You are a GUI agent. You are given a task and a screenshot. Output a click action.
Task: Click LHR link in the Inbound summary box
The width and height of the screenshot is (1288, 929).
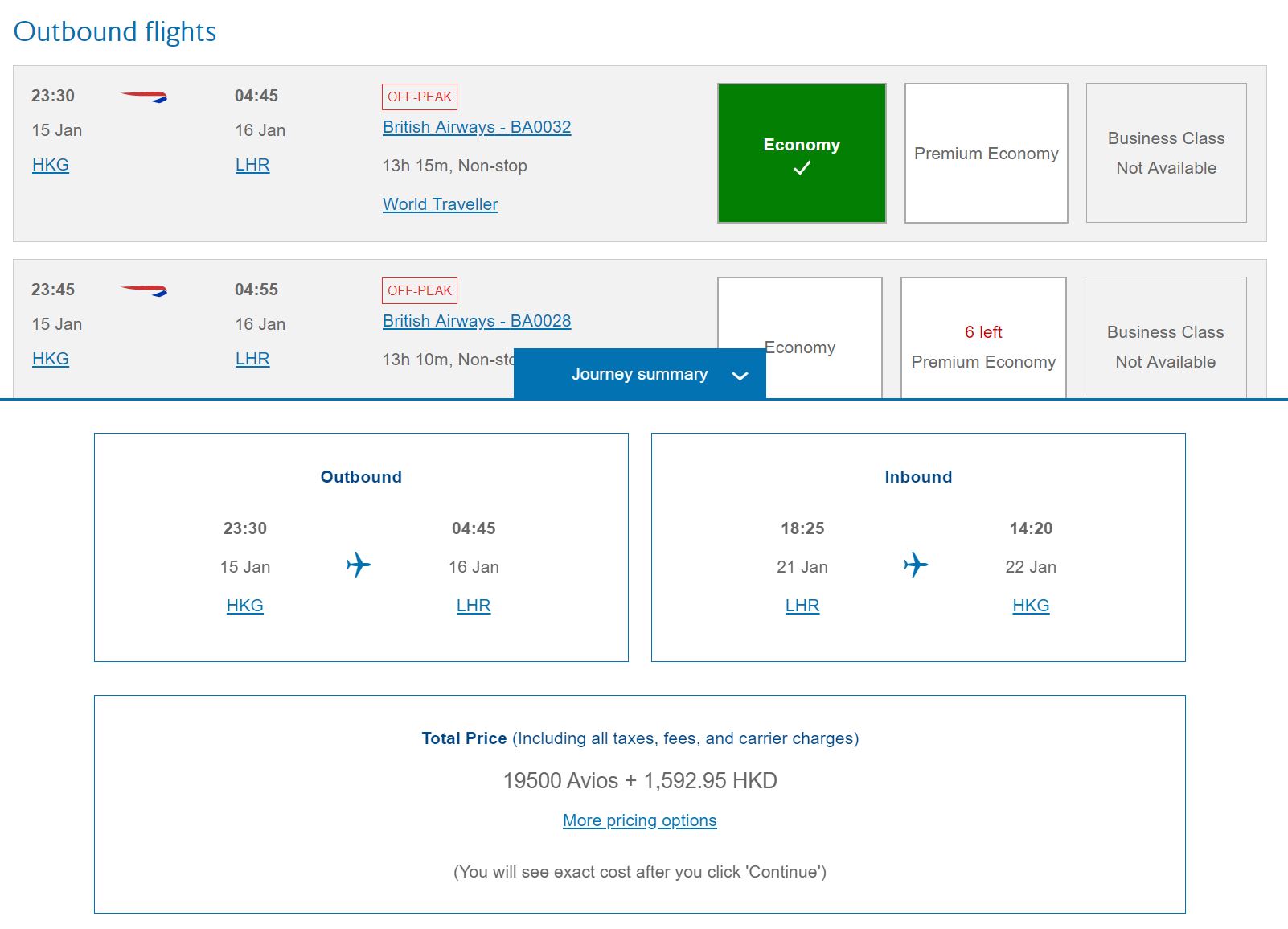tap(802, 606)
